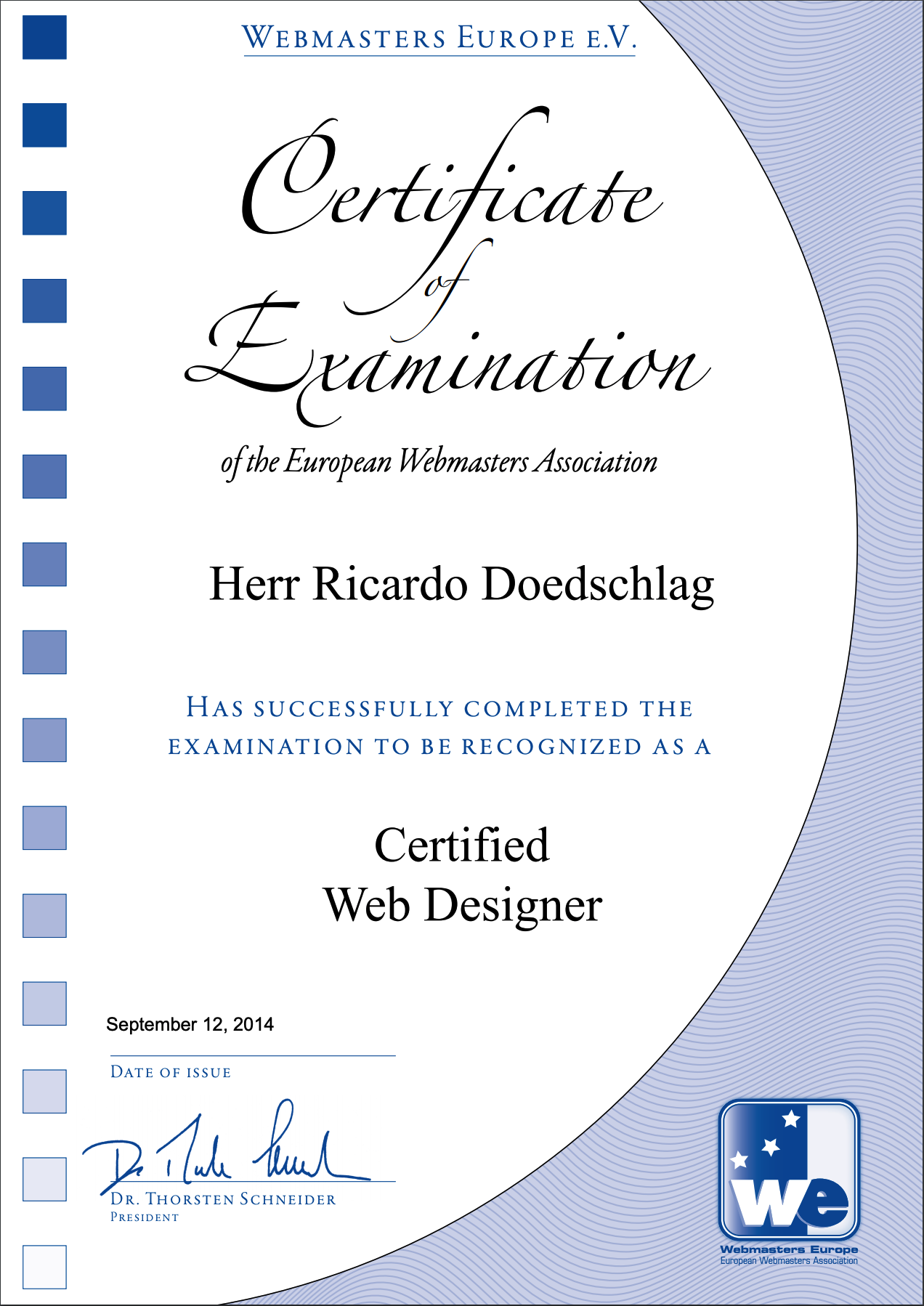Click 'examination to be recognized as a' line

pos(439,747)
